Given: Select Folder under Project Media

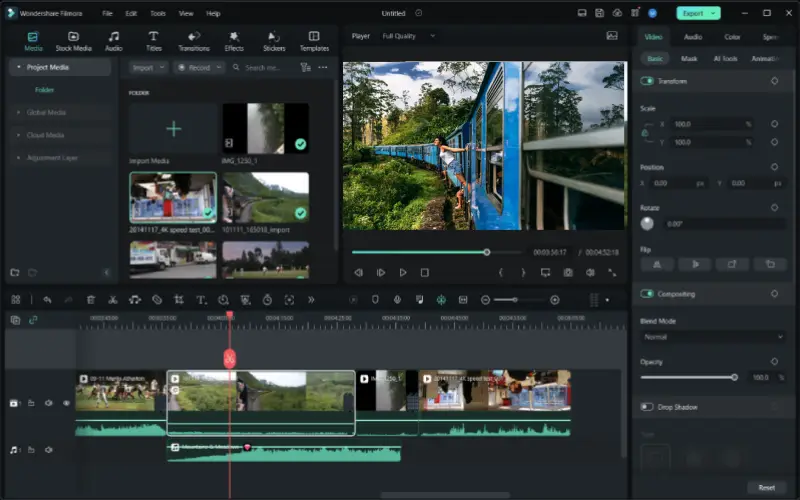Looking at the screenshot, I should click(44, 90).
